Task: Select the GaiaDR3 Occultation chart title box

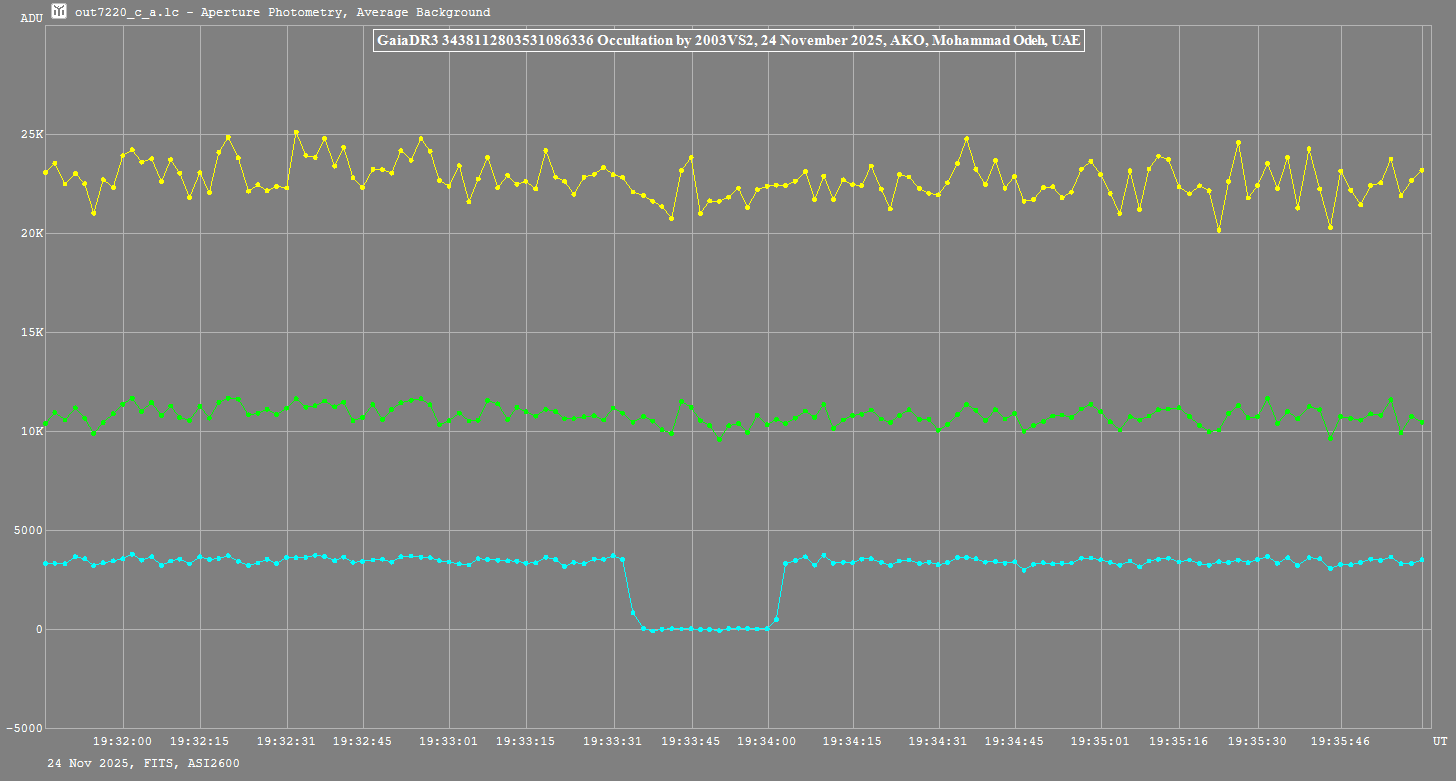Action: [x=728, y=41]
